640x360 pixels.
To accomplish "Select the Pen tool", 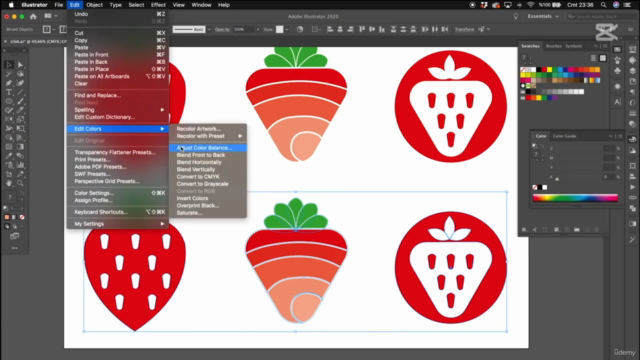I will (x=9, y=83).
